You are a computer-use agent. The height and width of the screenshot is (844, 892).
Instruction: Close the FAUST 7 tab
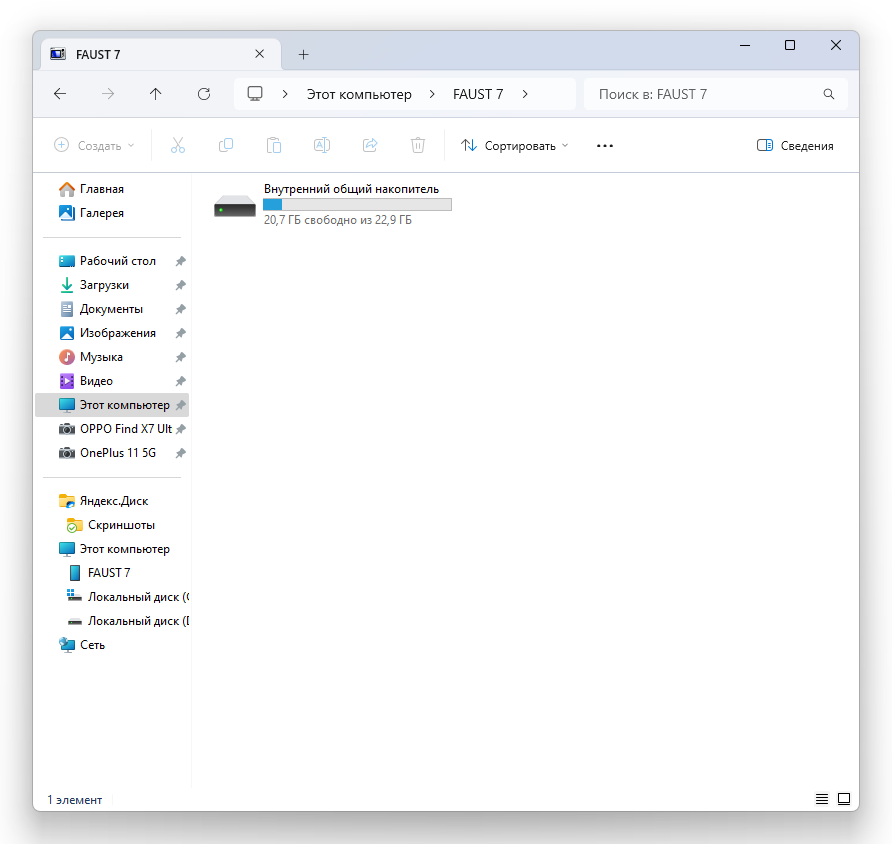tap(259, 53)
